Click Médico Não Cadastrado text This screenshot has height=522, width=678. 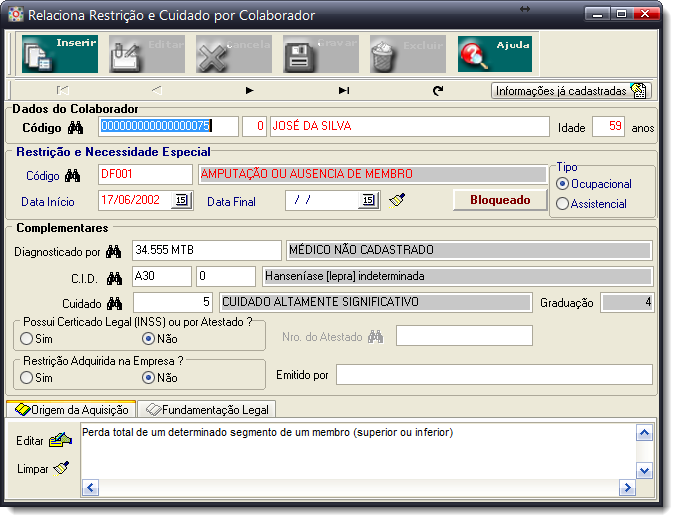469,250
